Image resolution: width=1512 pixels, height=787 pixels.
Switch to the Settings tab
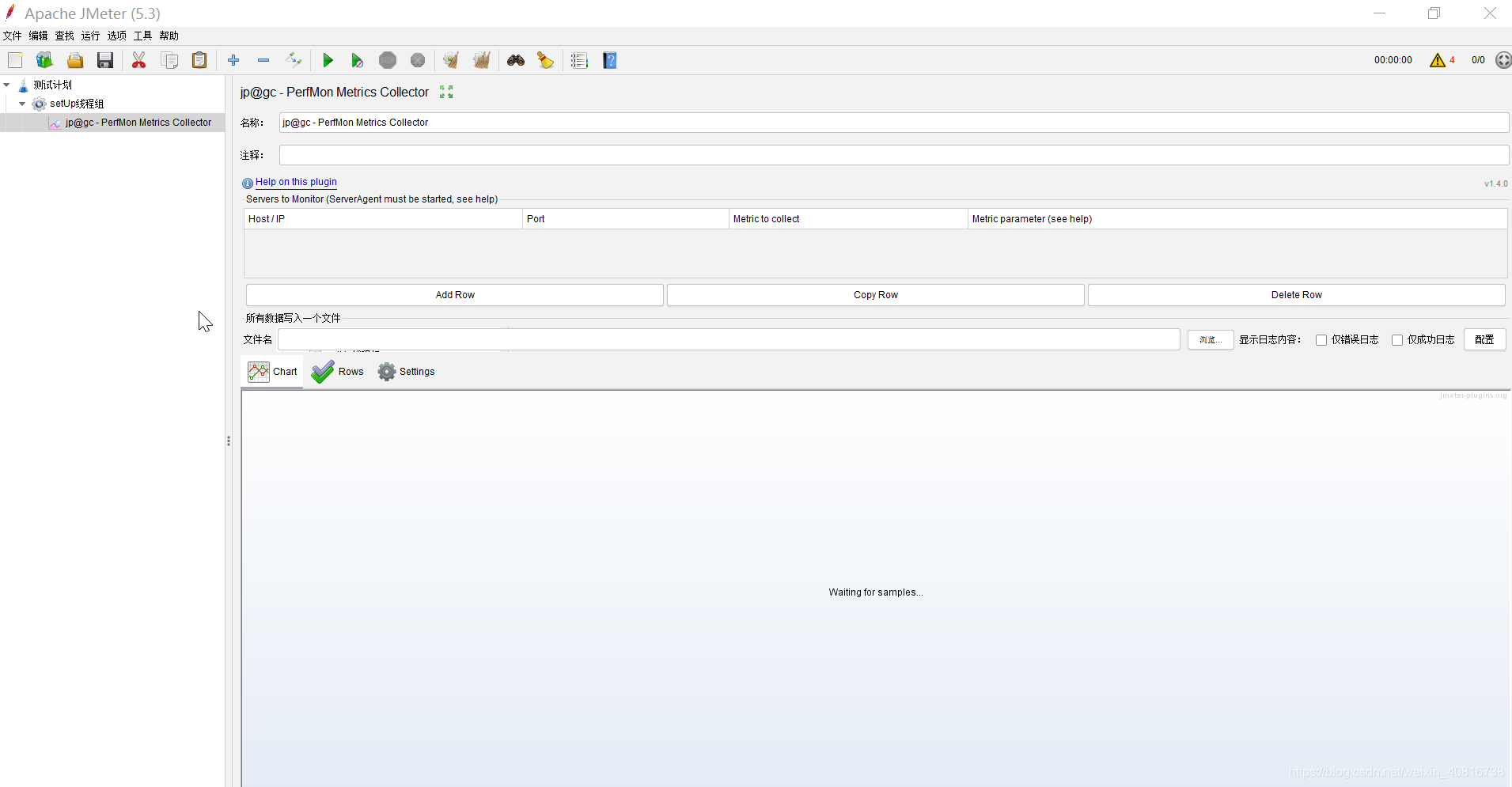click(407, 372)
